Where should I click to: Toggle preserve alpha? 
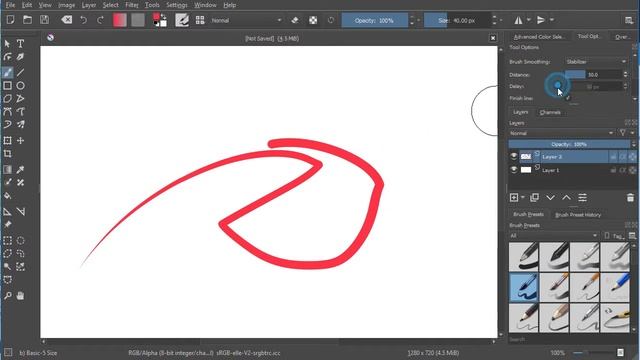click(313, 20)
